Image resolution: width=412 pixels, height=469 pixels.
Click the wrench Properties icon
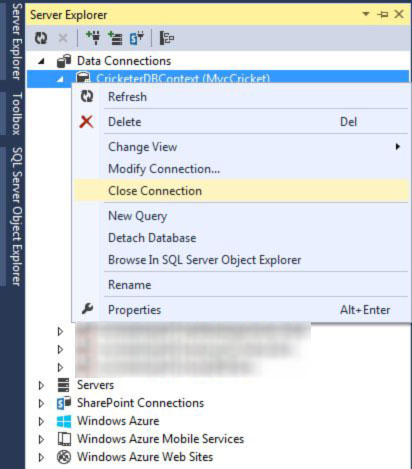point(87,309)
